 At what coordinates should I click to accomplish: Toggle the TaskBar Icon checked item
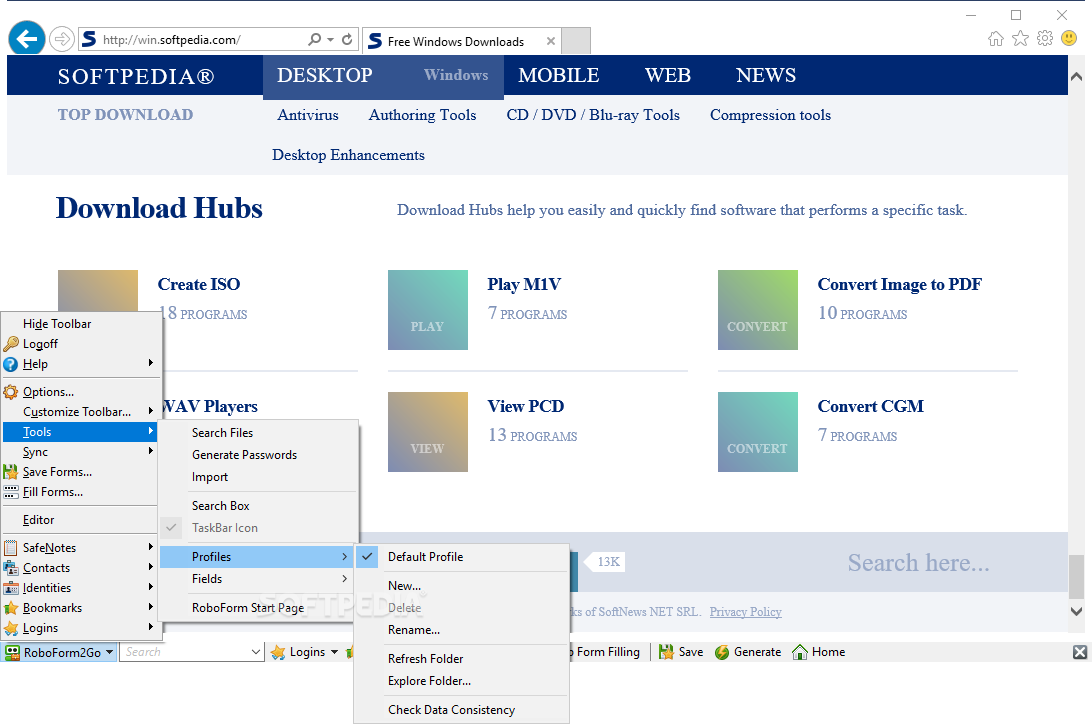pyautogui.click(x=259, y=528)
